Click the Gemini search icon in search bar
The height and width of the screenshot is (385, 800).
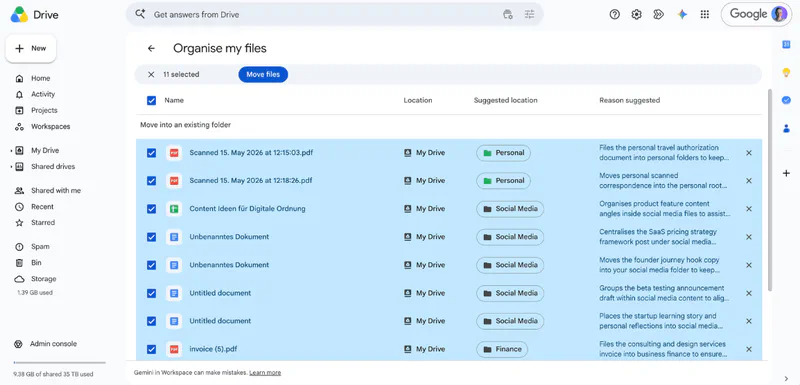pos(140,14)
